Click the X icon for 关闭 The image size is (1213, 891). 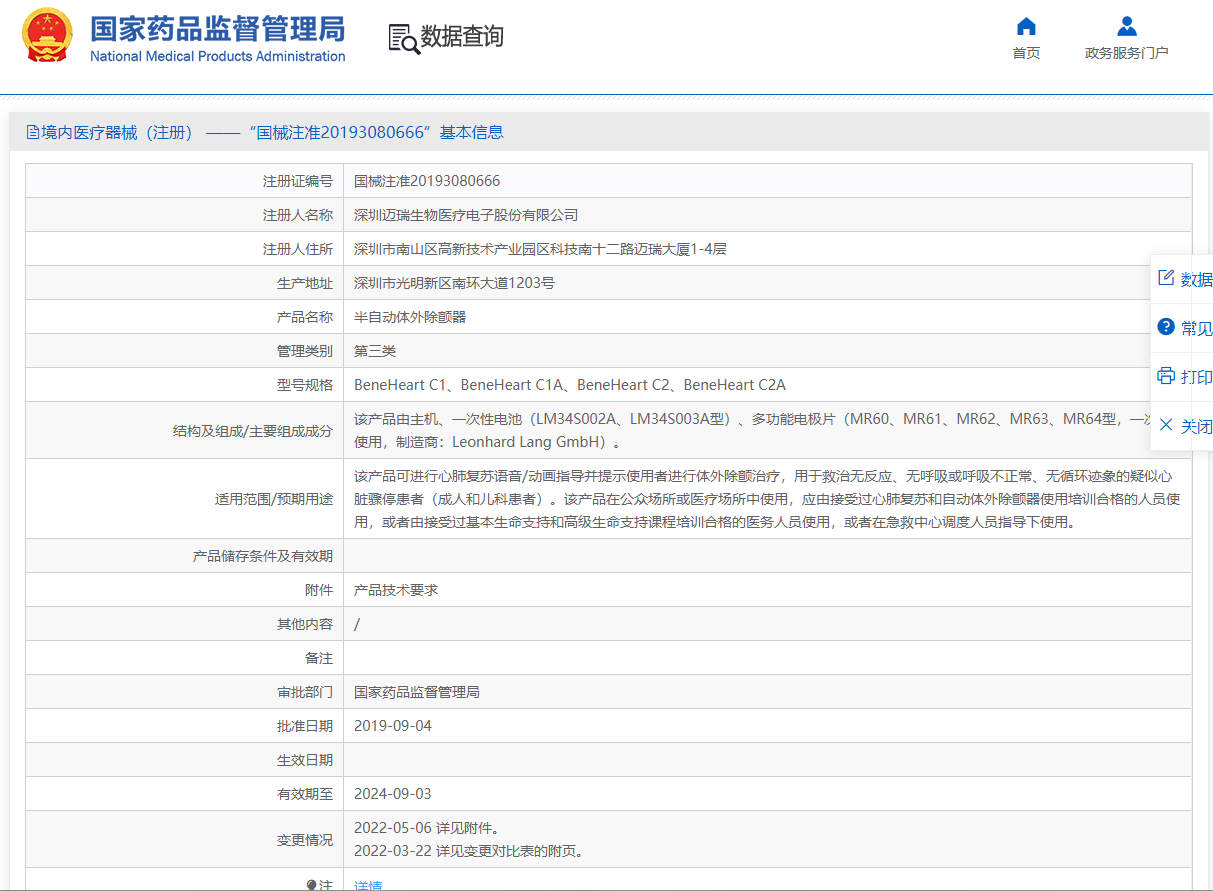tap(1165, 425)
